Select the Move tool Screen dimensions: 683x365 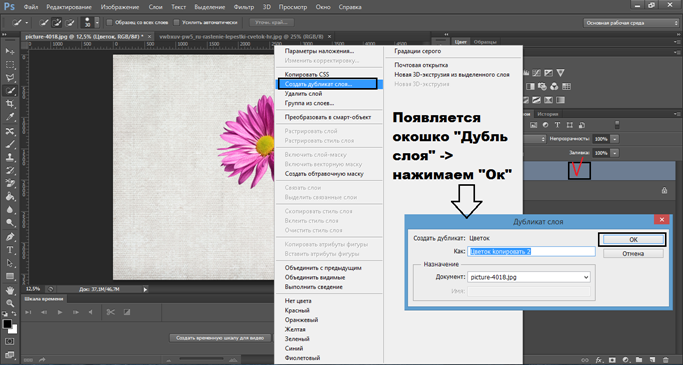[10, 51]
